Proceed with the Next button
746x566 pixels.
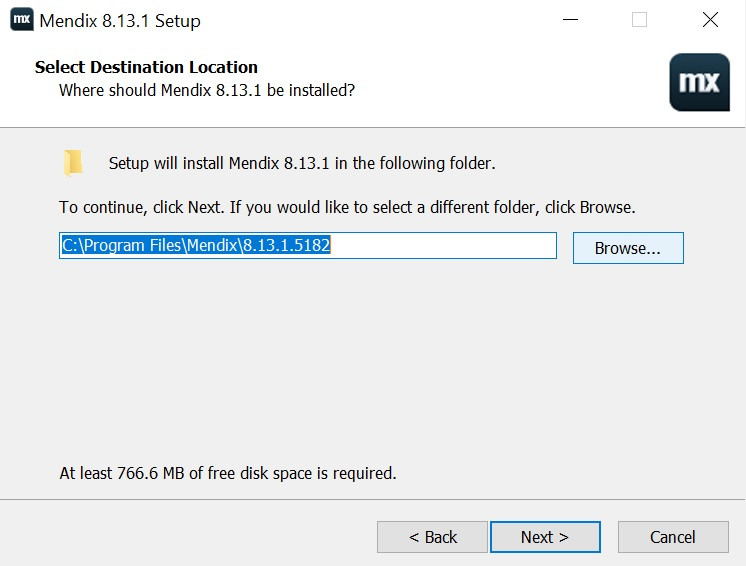click(545, 537)
